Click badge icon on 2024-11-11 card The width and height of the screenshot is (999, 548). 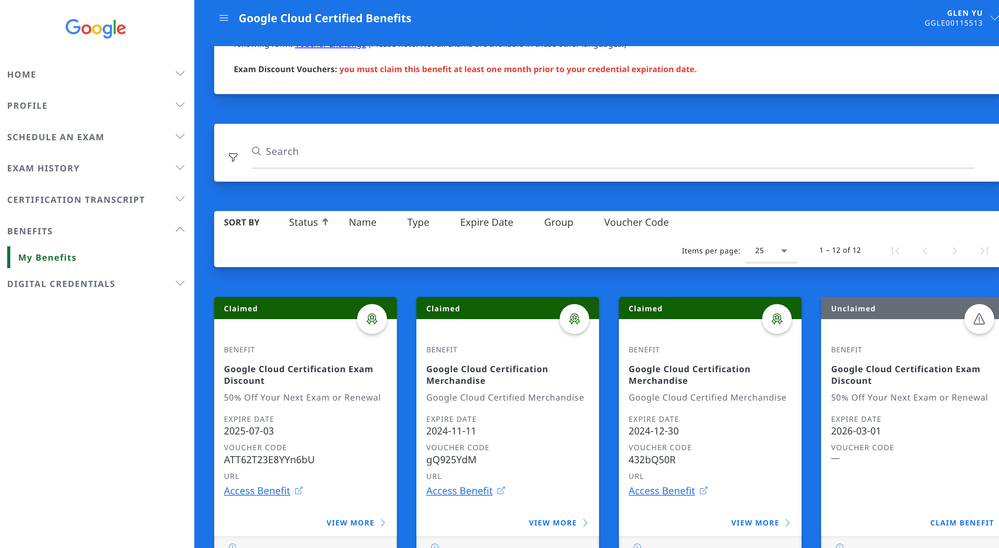[x=575, y=319]
